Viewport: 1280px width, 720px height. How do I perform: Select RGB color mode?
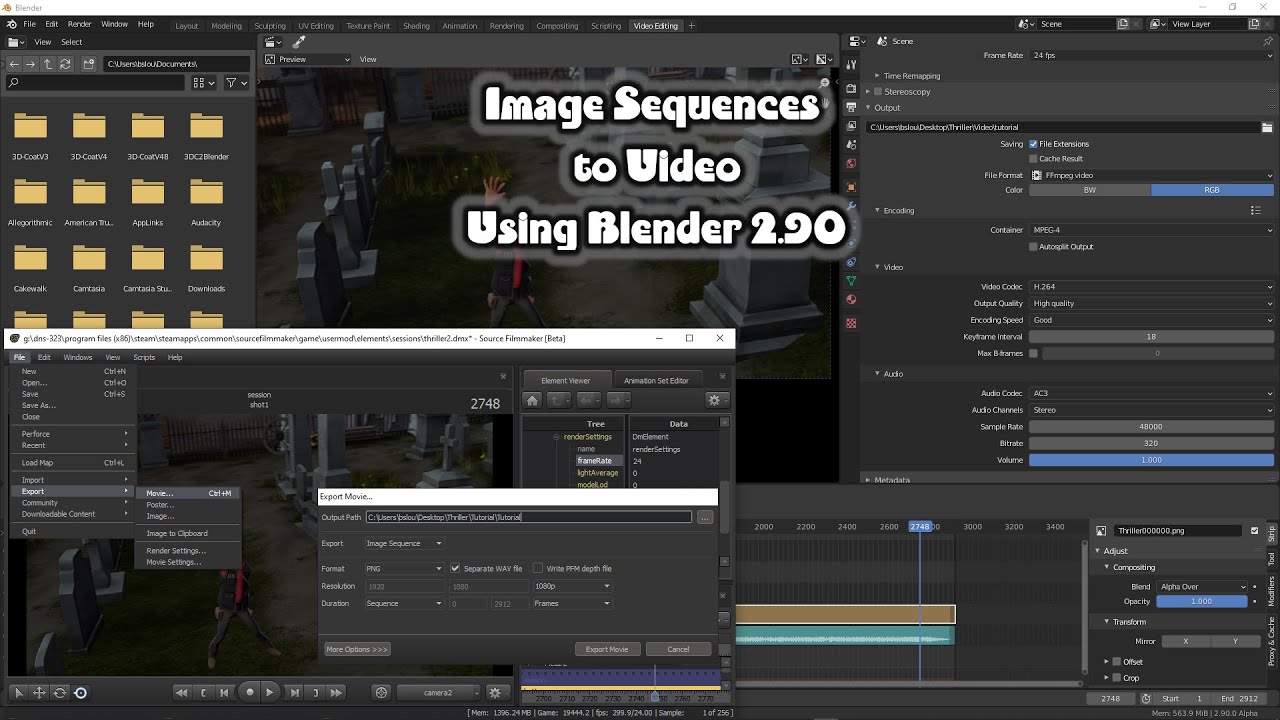coord(1212,190)
